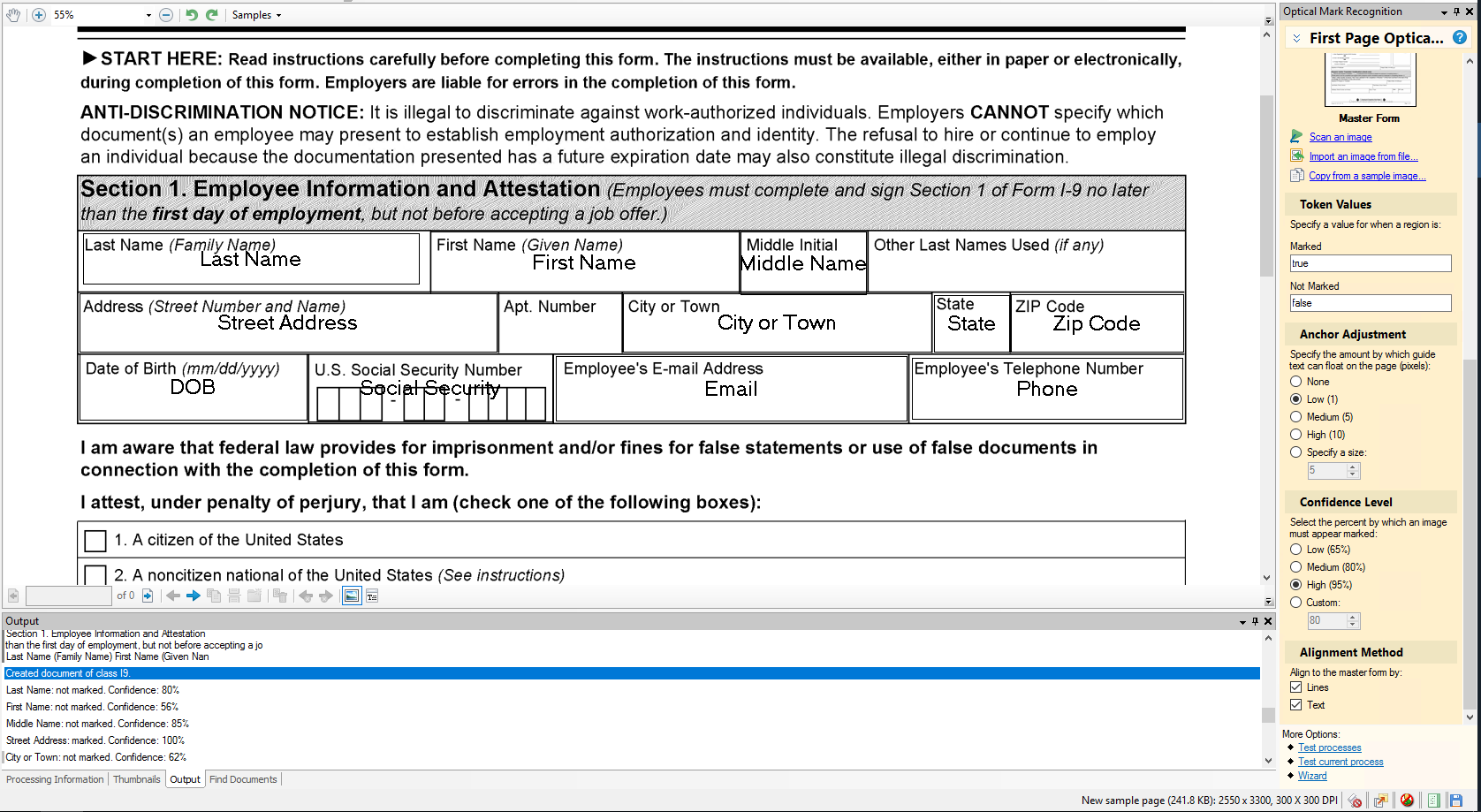Click the delete page trash icon

[x=280, y=596]
